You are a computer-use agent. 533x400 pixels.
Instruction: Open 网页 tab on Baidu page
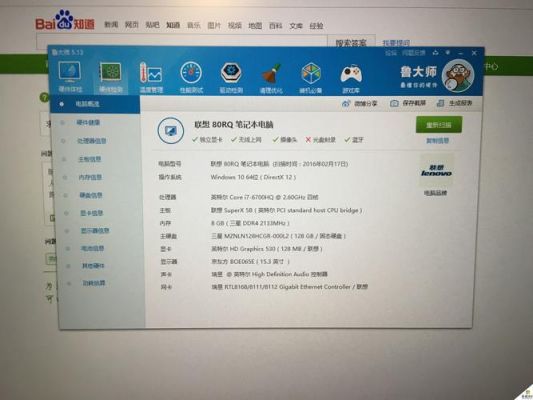pos(132,24)
